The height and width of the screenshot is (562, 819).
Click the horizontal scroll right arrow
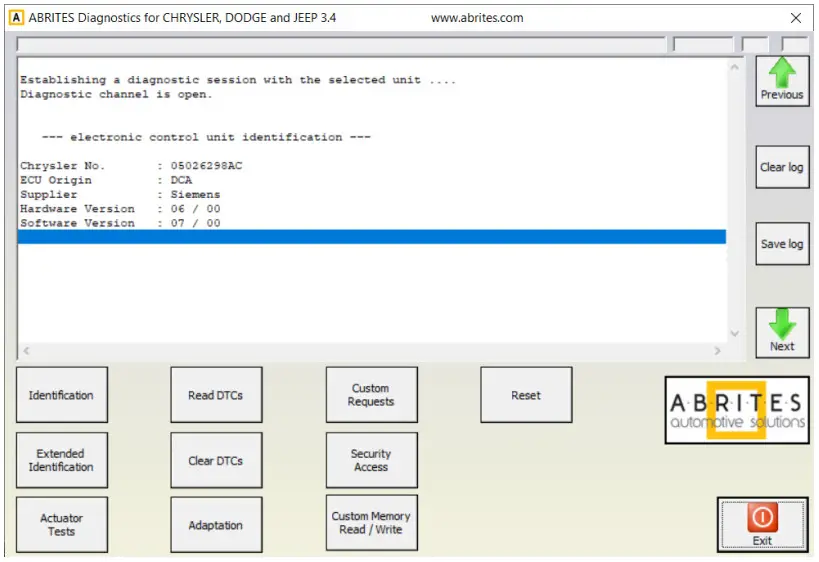coord(718,351)
